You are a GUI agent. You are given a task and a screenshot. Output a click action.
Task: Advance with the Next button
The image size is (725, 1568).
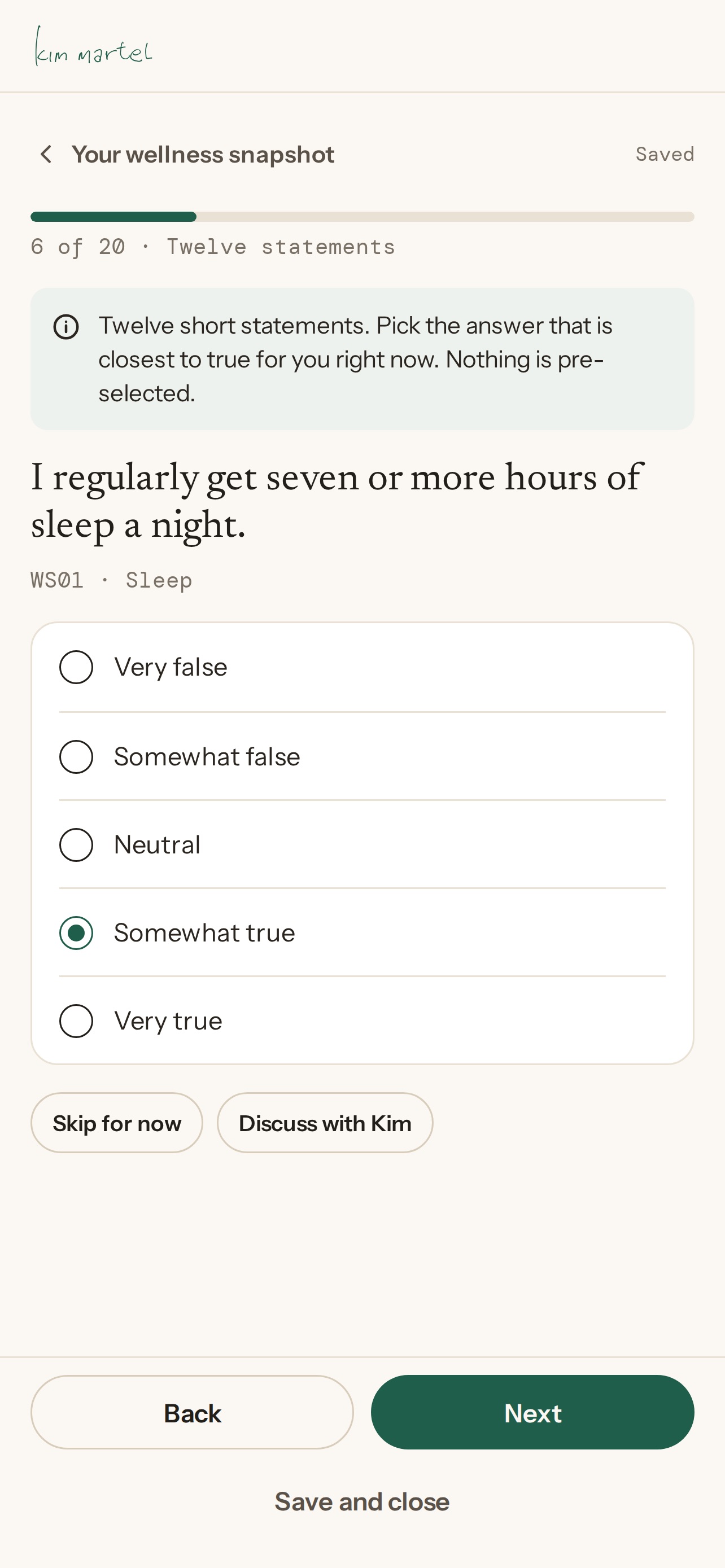point(532,1413)
